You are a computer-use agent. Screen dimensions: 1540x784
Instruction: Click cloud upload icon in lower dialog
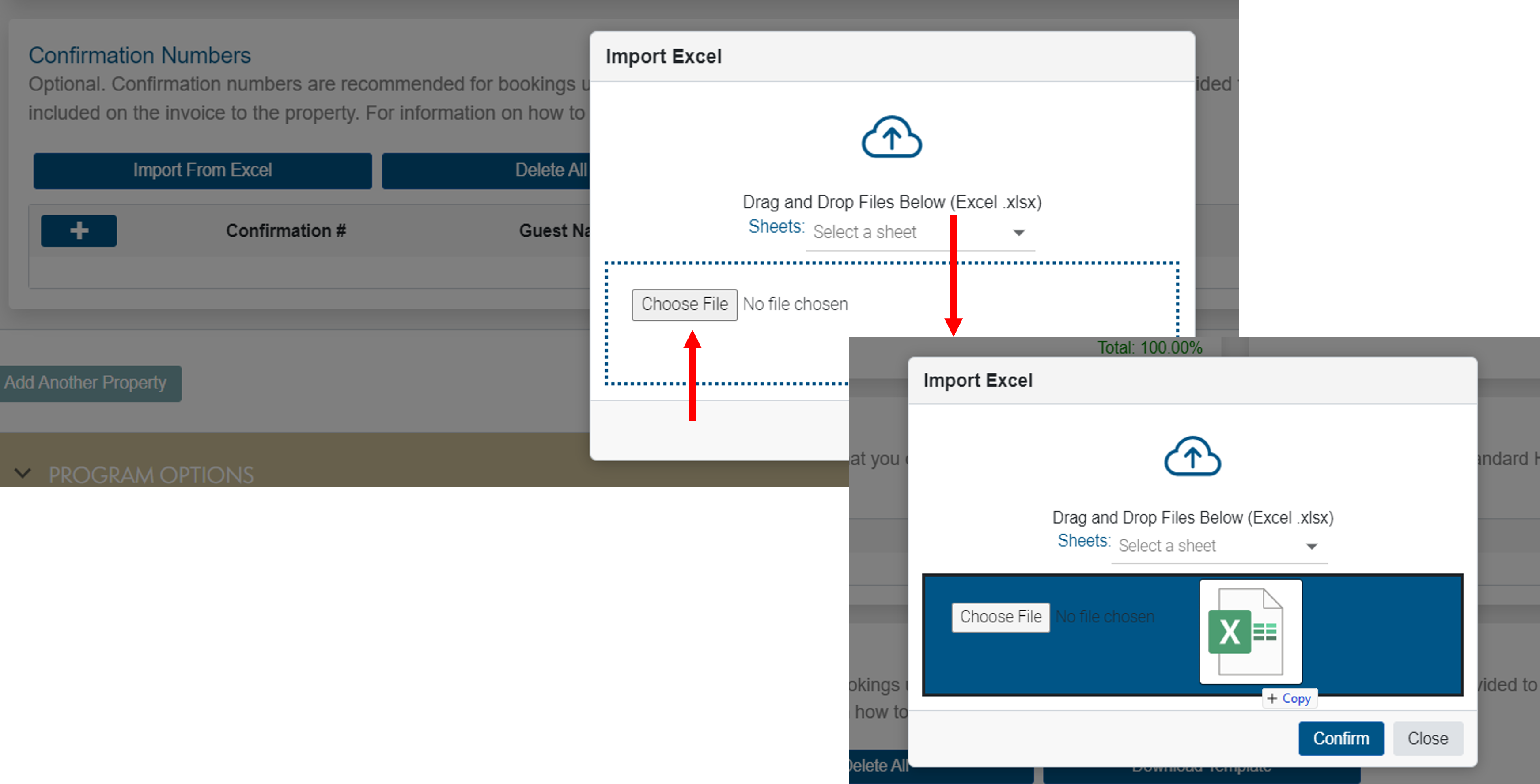(x=1192, y=456)
